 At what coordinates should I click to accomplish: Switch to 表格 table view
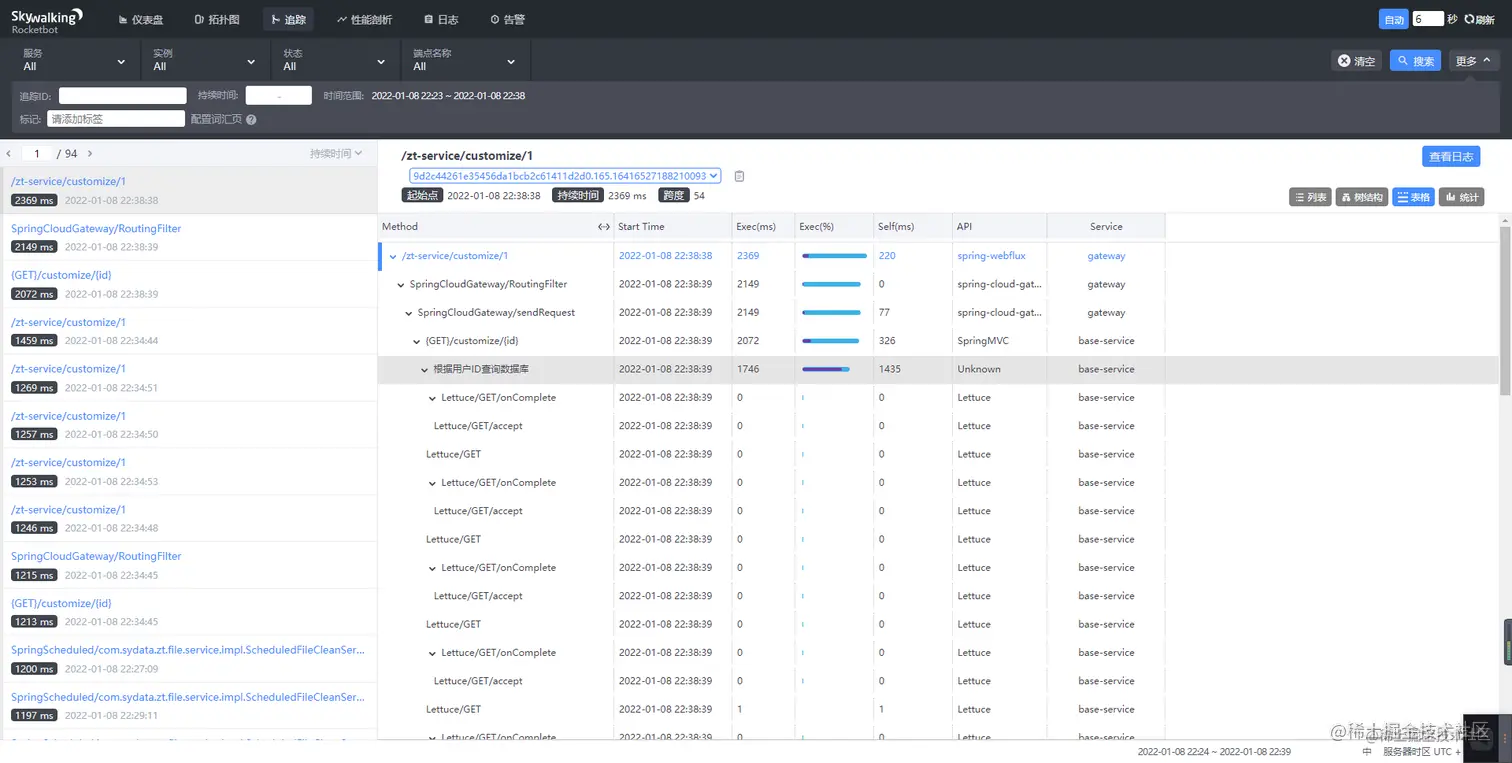pyautogui.click(x=1413, y=197)
